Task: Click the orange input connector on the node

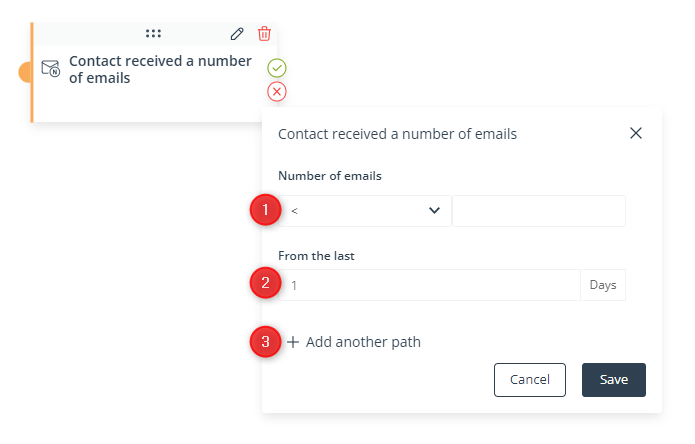Action: click(x=25, y=72)
